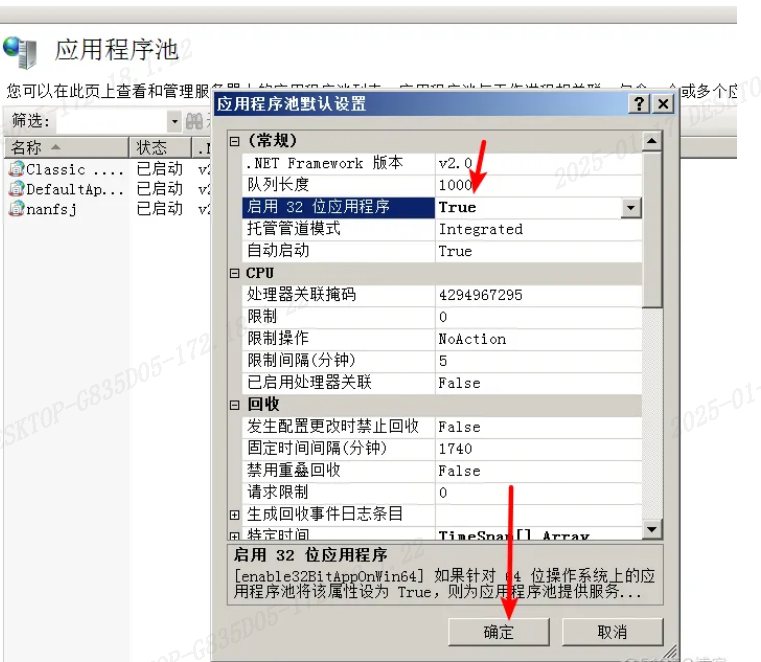
Task: Select the 限制间隔(分钟) property
Action: pyautogui.click(x=442, y=361)
